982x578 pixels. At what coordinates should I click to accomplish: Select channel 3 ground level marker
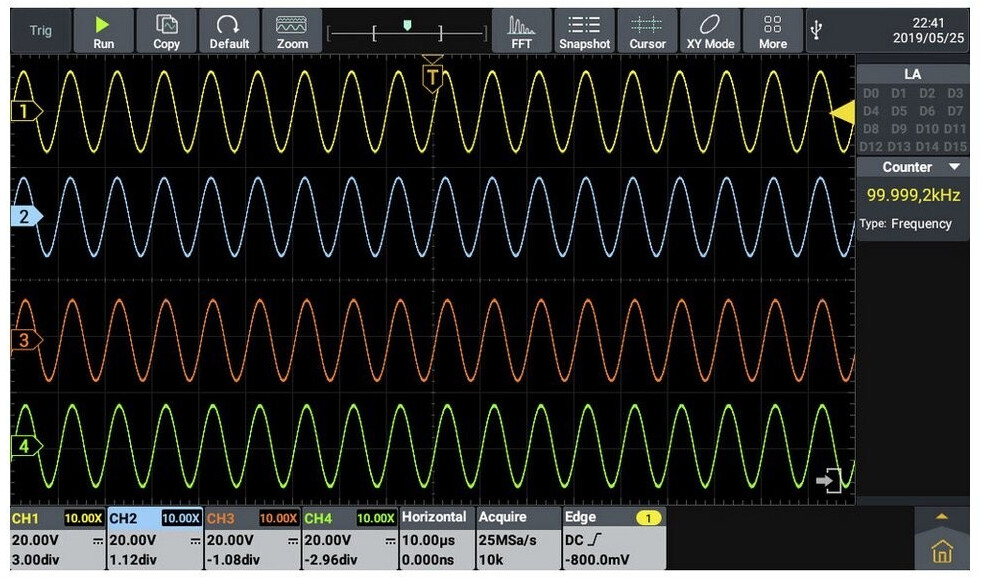(26, 340)
